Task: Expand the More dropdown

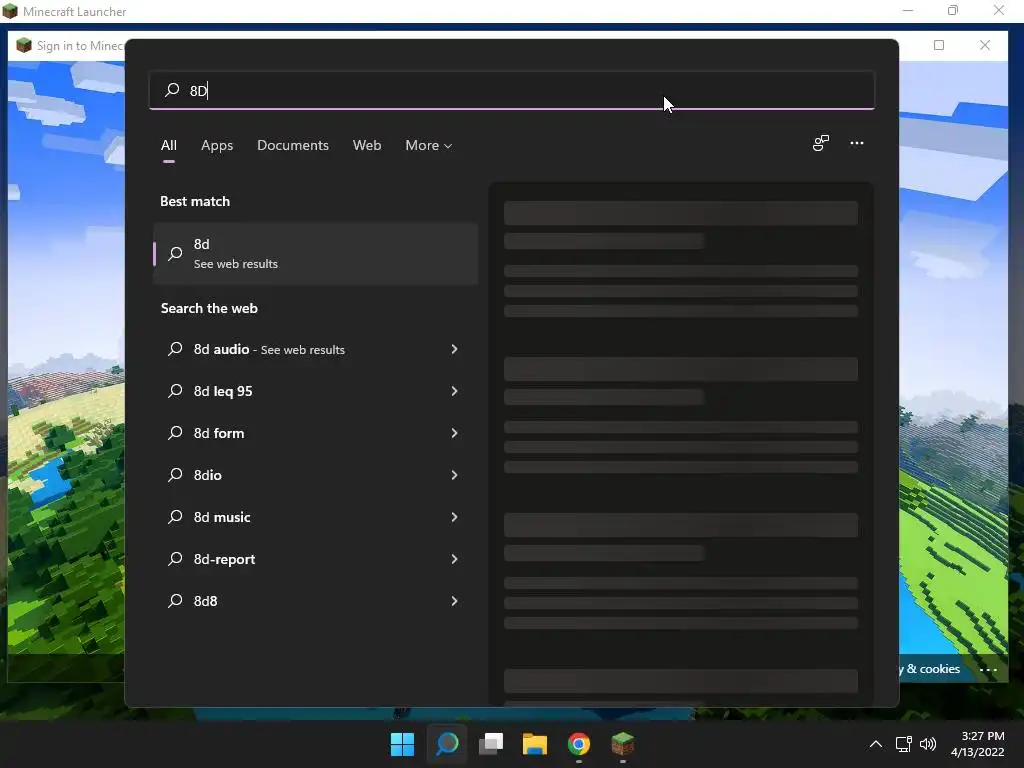Action: coord(428,146)
